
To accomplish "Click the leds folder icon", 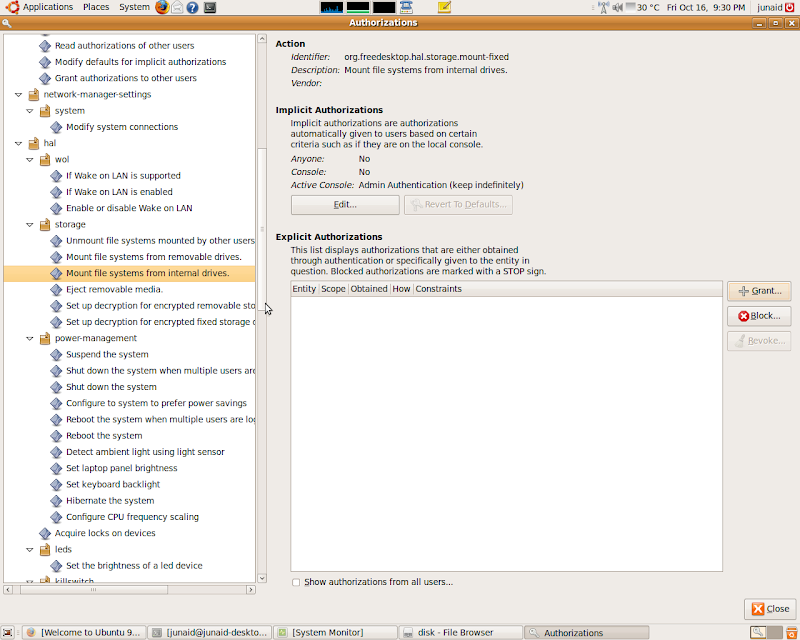I will pos(45,550).
